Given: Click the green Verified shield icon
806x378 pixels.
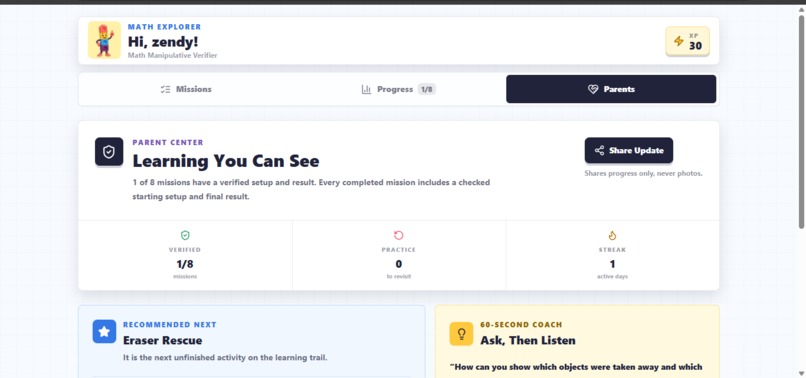Looking at the screenshot, I should coord(185,235).
